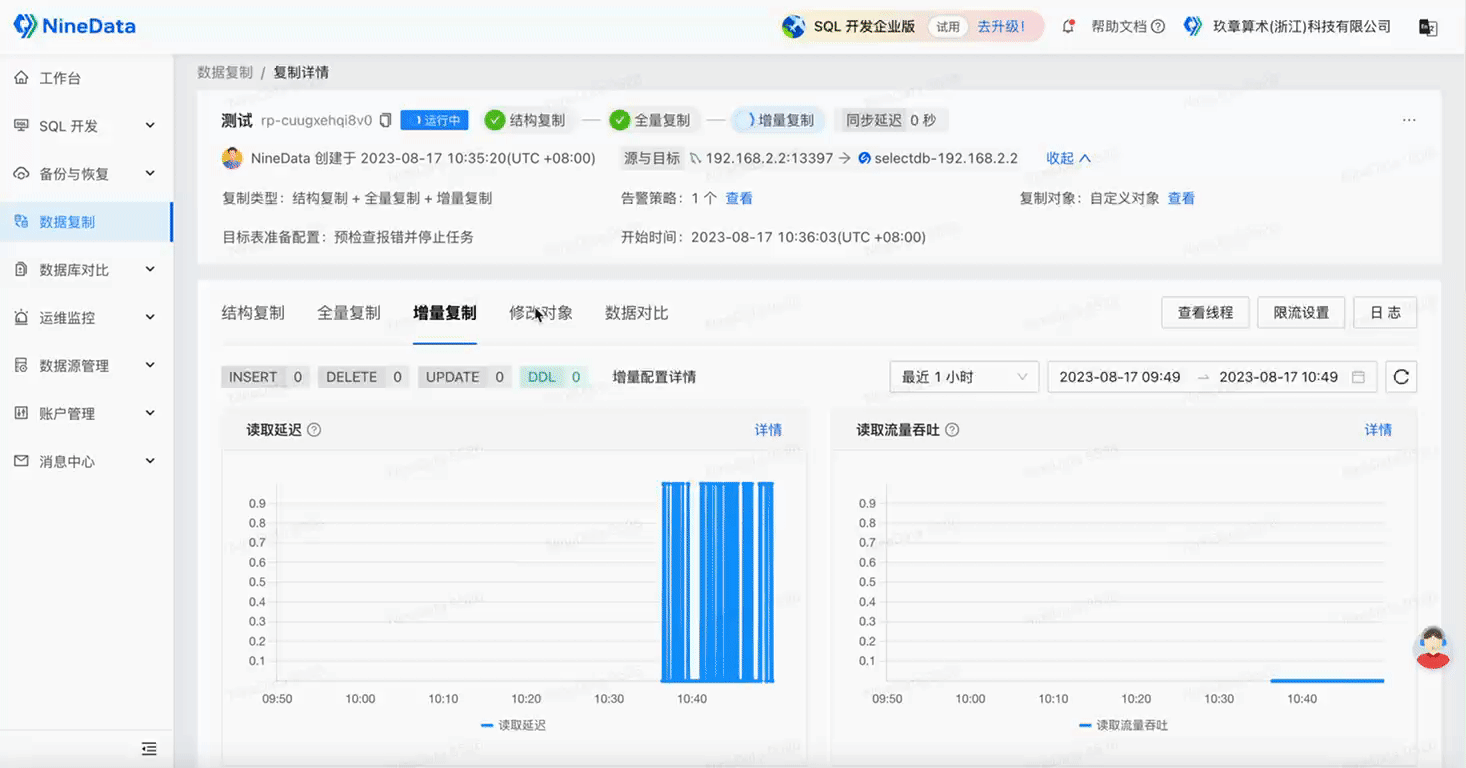Expand the 运维监控 sidebar menu
Image resolution: width=1466 pixels, height=768 pixels.
point(86,318)
